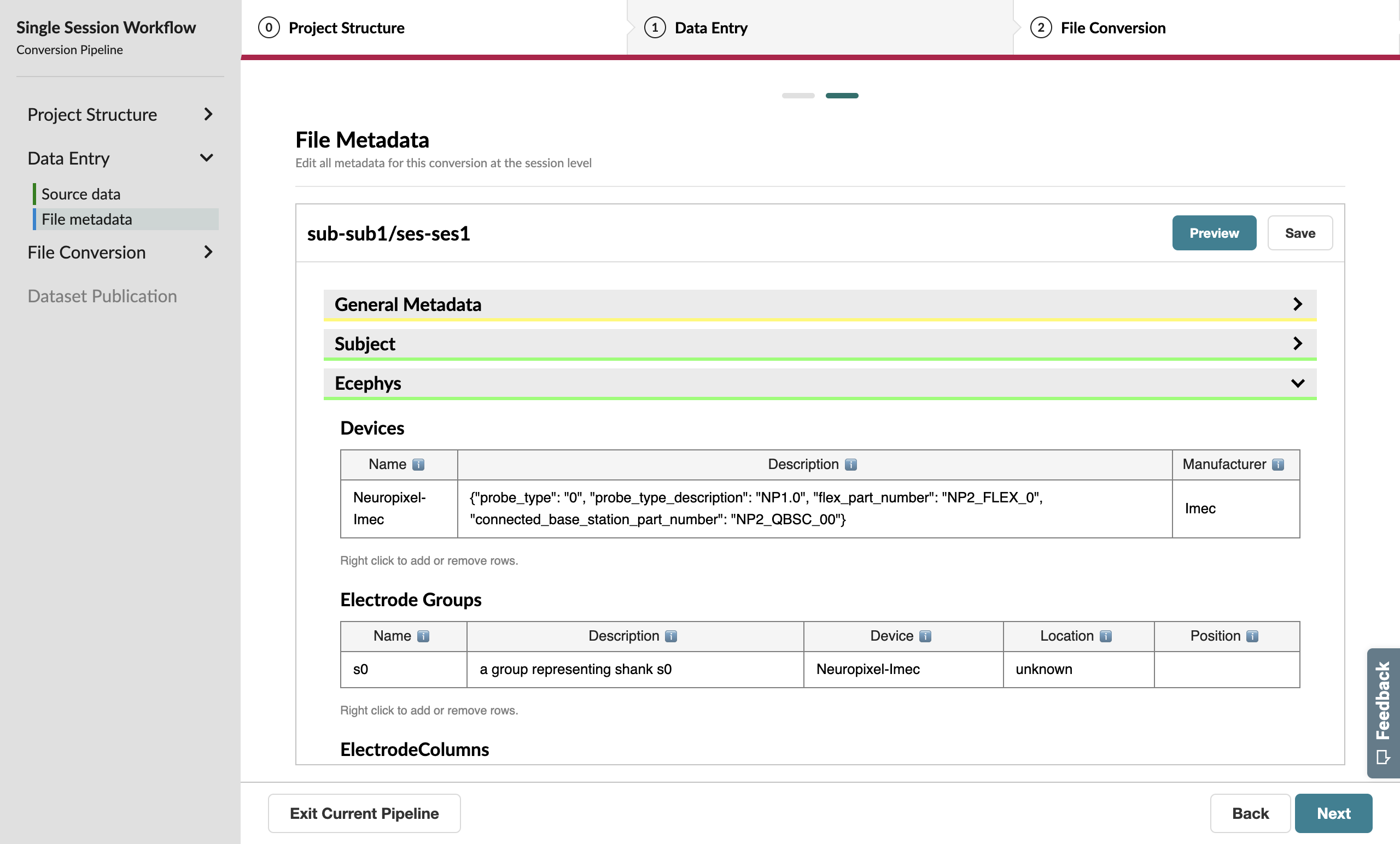Click info icon next to Location header
1400x844 pixels.
(x=1105, y=636)
